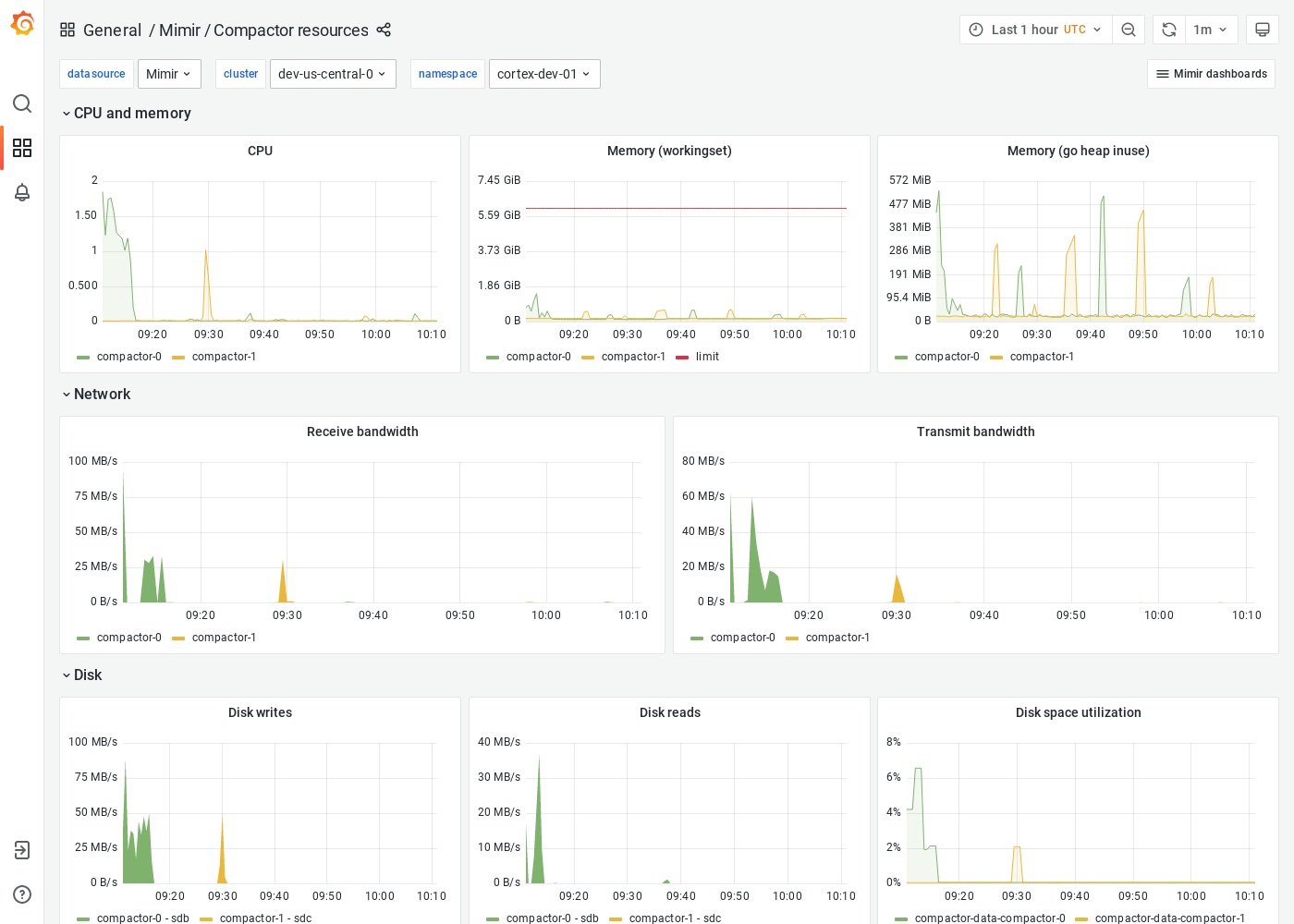Open the Mimir dashboards menu
The image size is (1294, 924).
point(1211,73)
